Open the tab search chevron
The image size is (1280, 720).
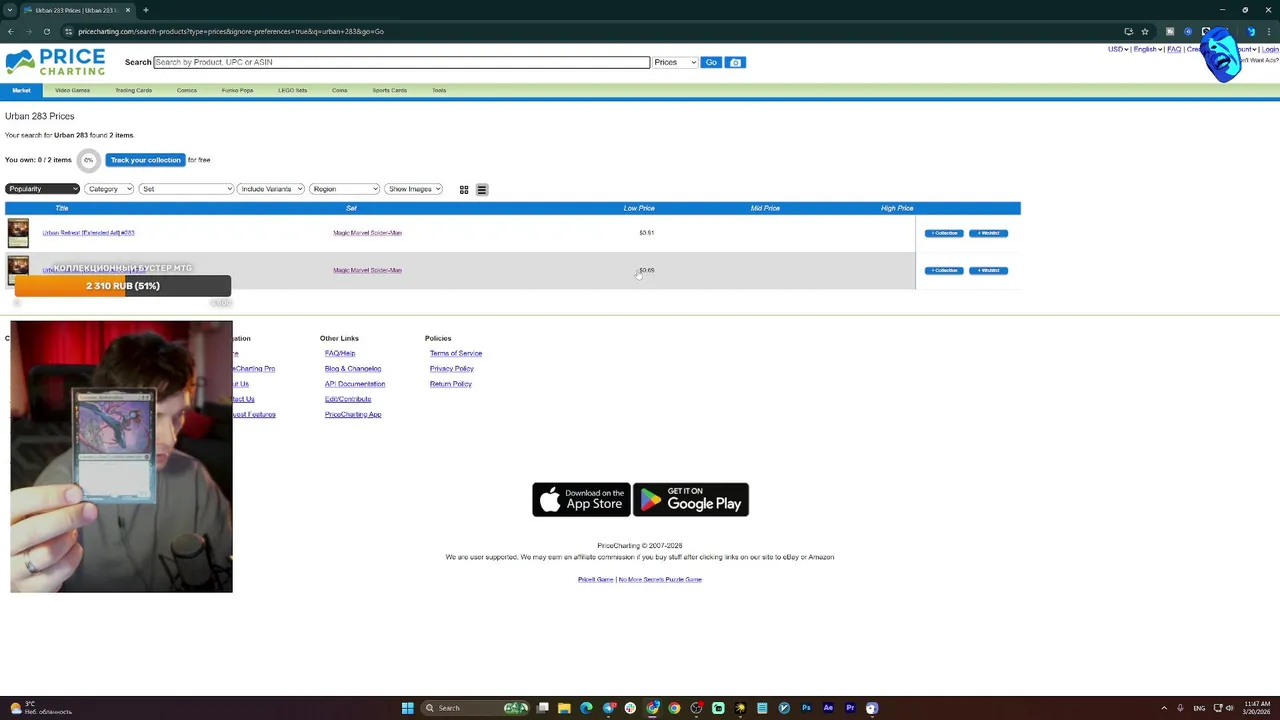pos(10,10)
